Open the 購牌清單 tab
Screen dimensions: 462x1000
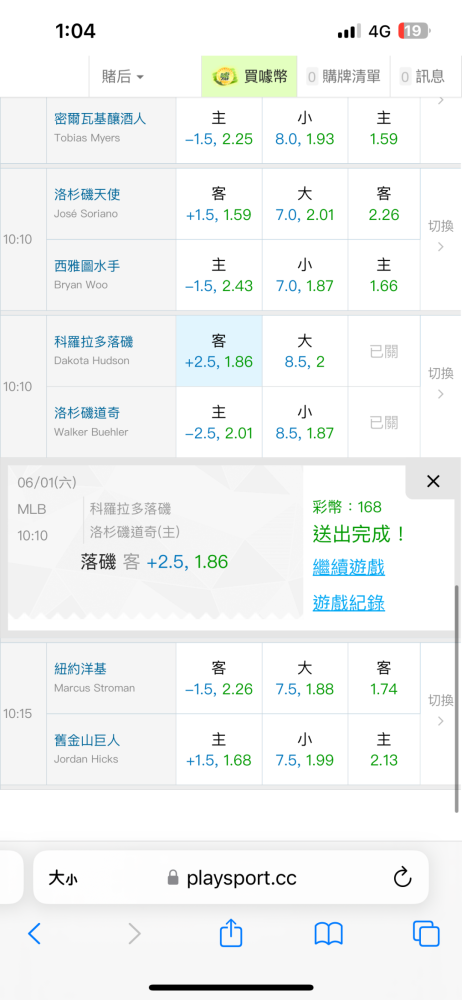[344, 77]
